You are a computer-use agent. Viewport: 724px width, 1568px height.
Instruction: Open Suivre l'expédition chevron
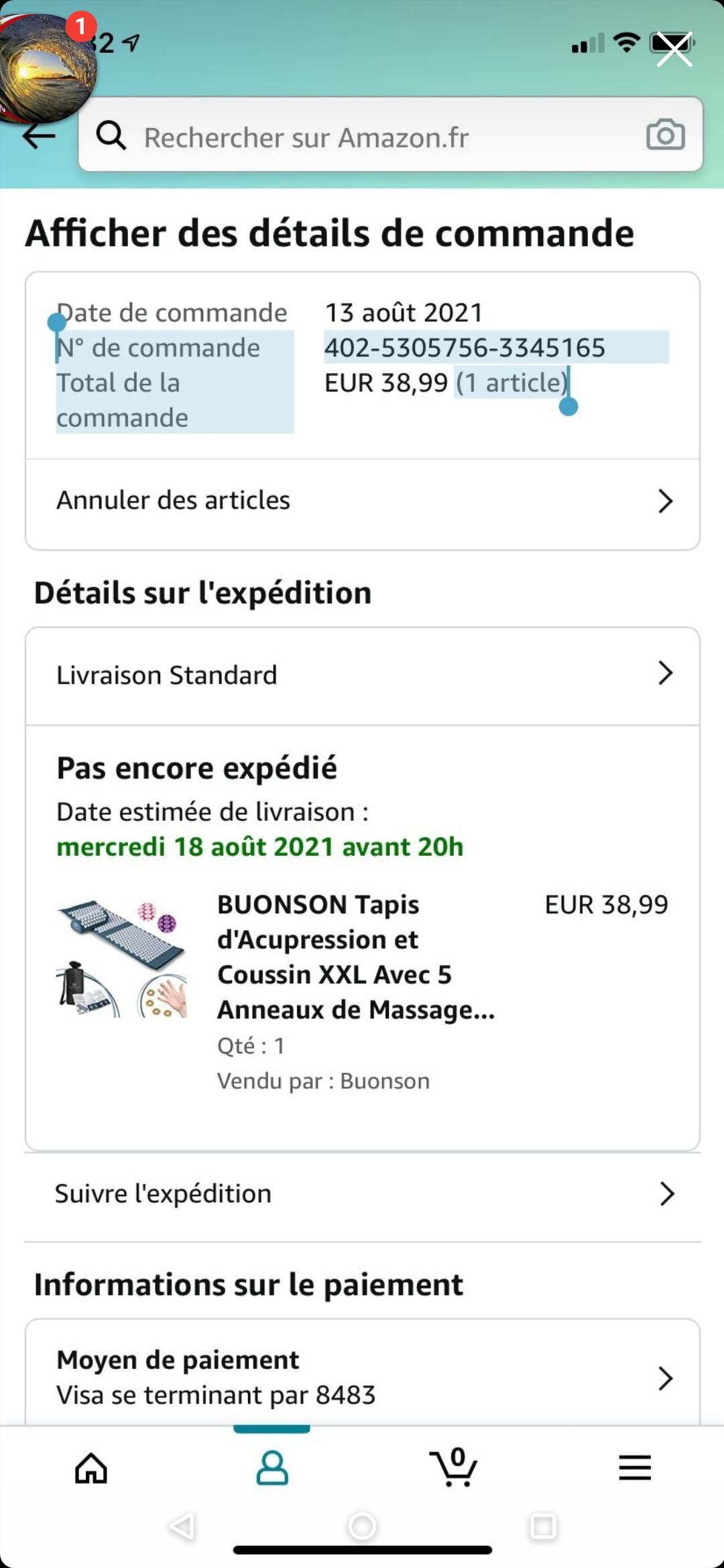pos(666,1194)
